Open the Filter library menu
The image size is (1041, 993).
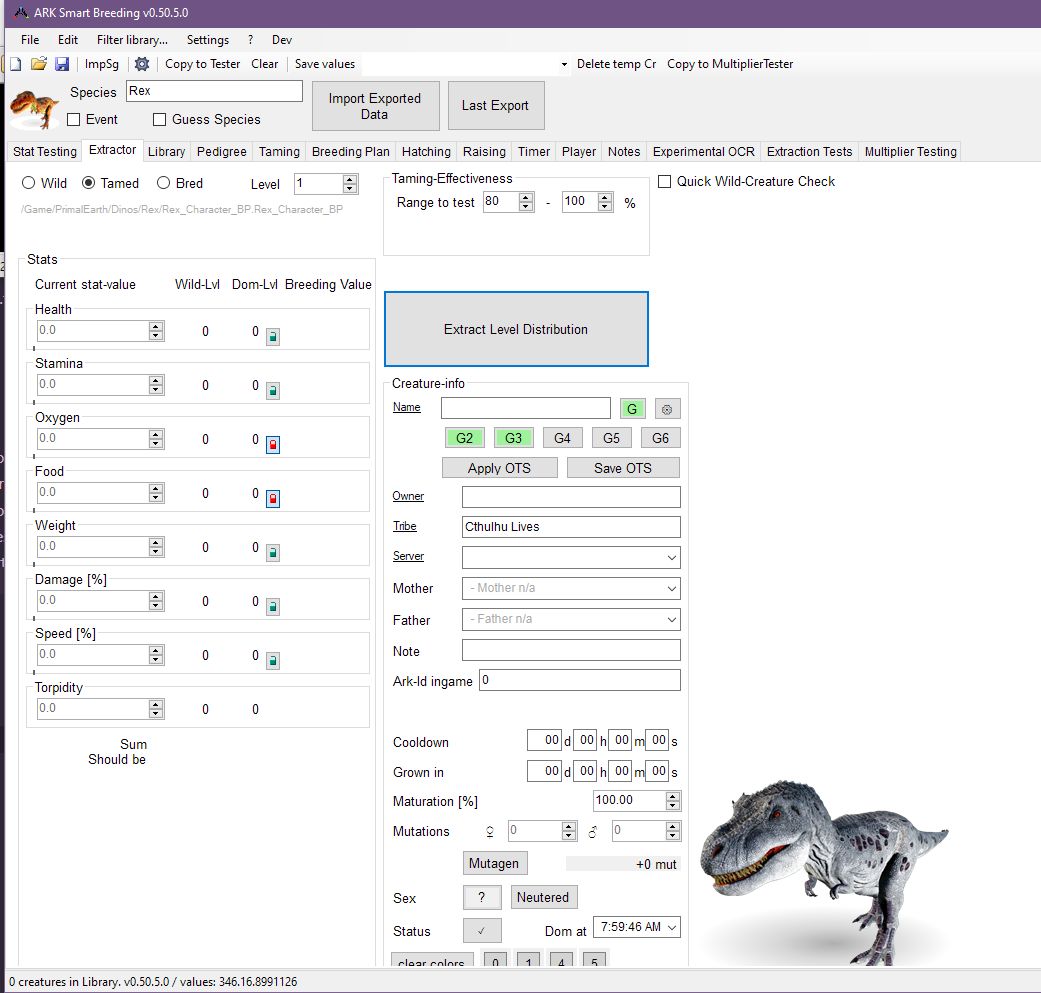(x=132, y=40)
